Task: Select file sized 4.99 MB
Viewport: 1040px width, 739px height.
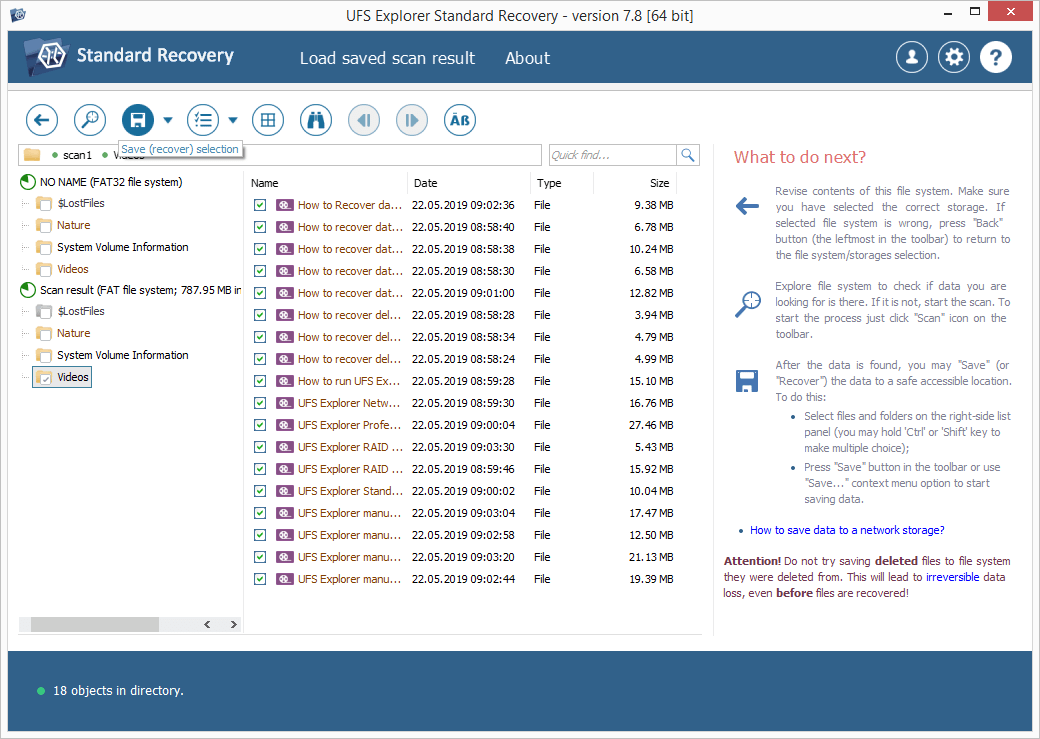Action: pyautogui.click(x=463, y=359)
